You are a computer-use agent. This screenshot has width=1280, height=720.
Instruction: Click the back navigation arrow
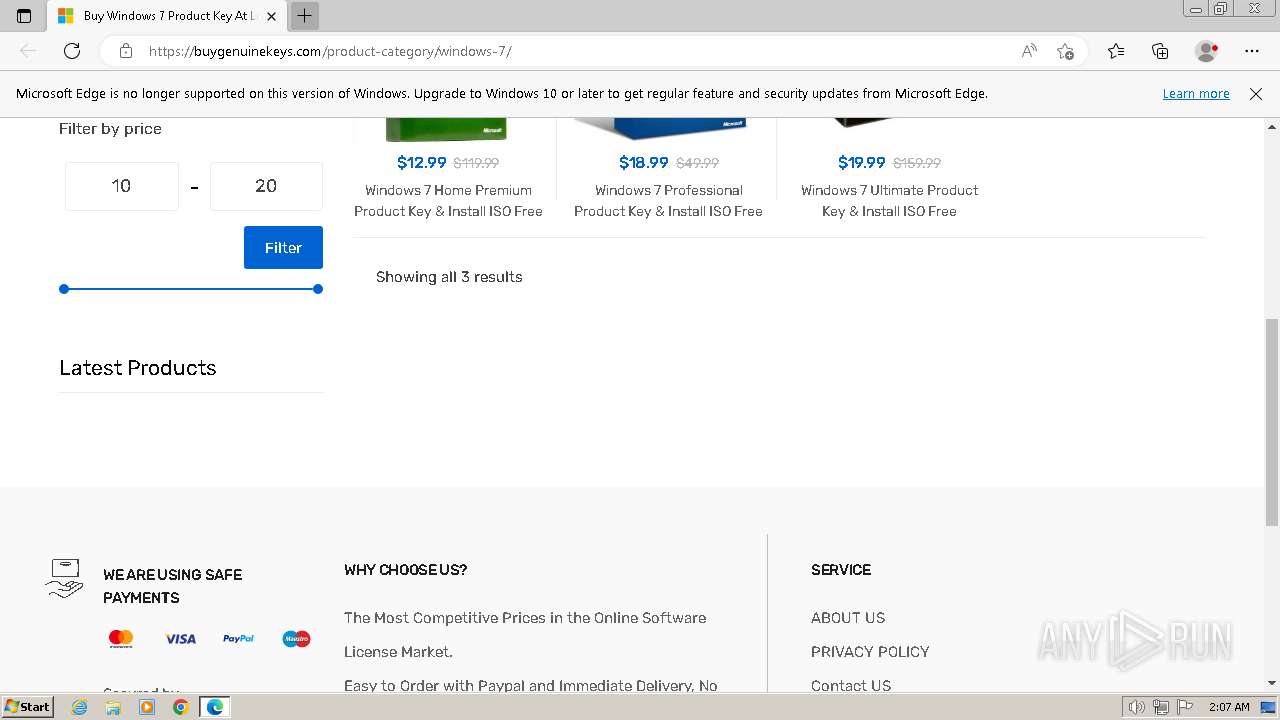click(x=28, y=51)
